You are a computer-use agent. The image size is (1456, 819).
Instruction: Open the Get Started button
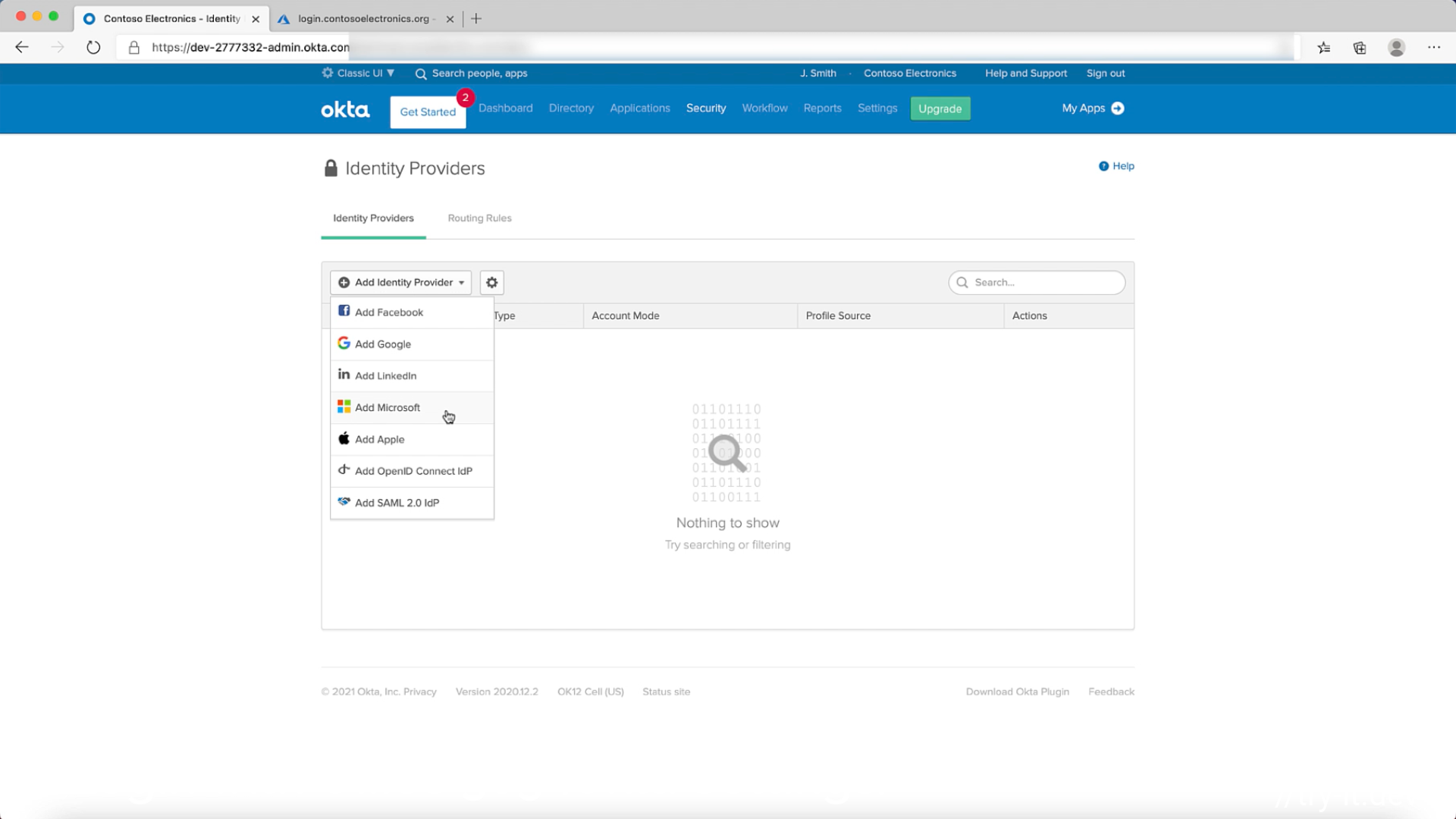pos(428,111)
